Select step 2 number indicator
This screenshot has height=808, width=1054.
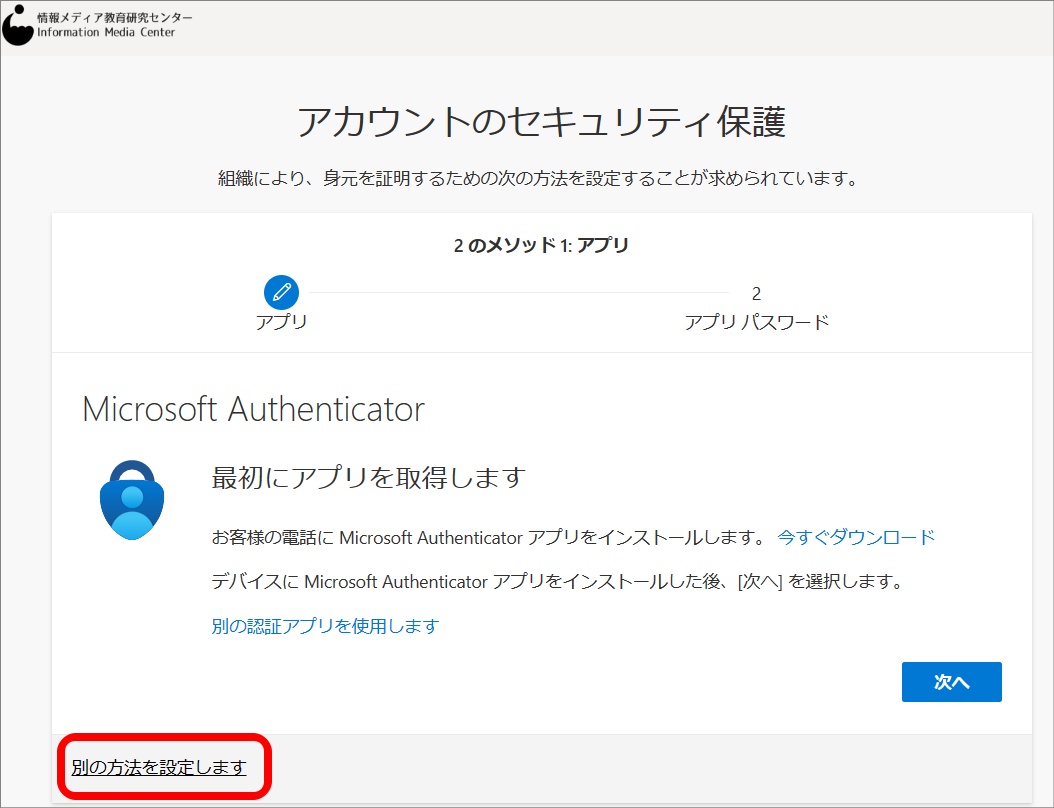click(756, 294)
